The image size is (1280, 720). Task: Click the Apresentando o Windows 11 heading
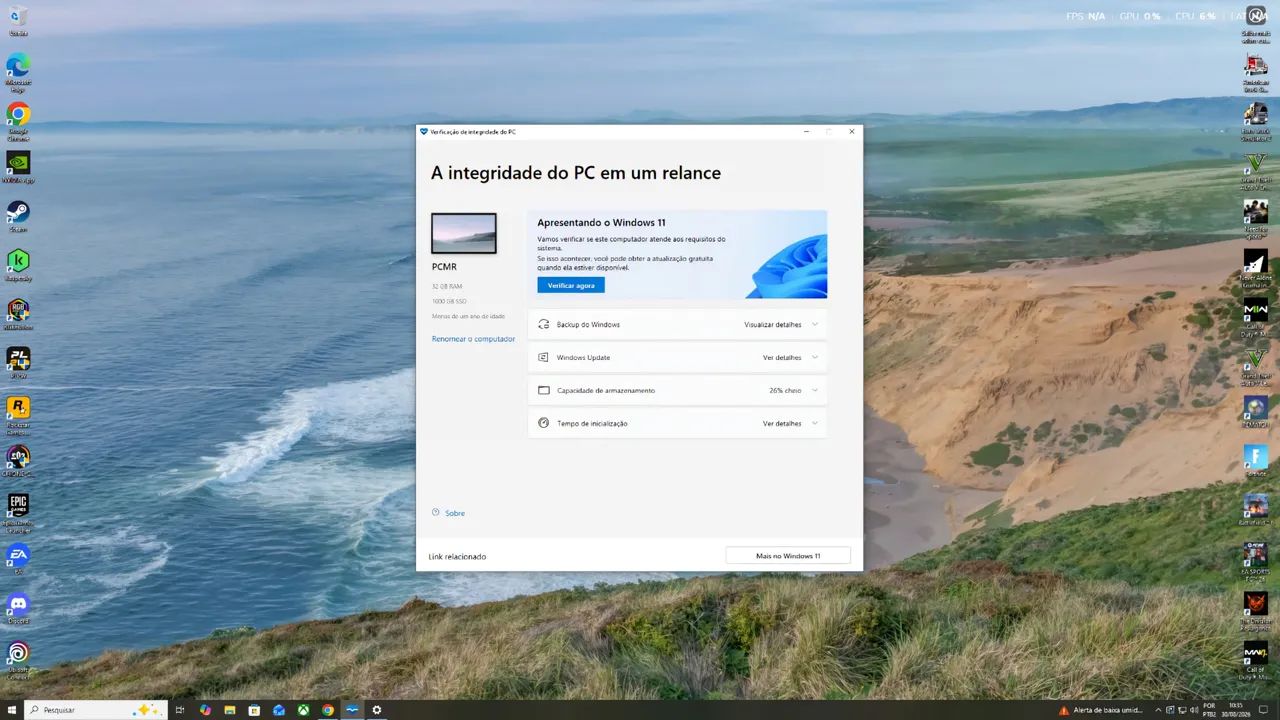tap(601, 223)
